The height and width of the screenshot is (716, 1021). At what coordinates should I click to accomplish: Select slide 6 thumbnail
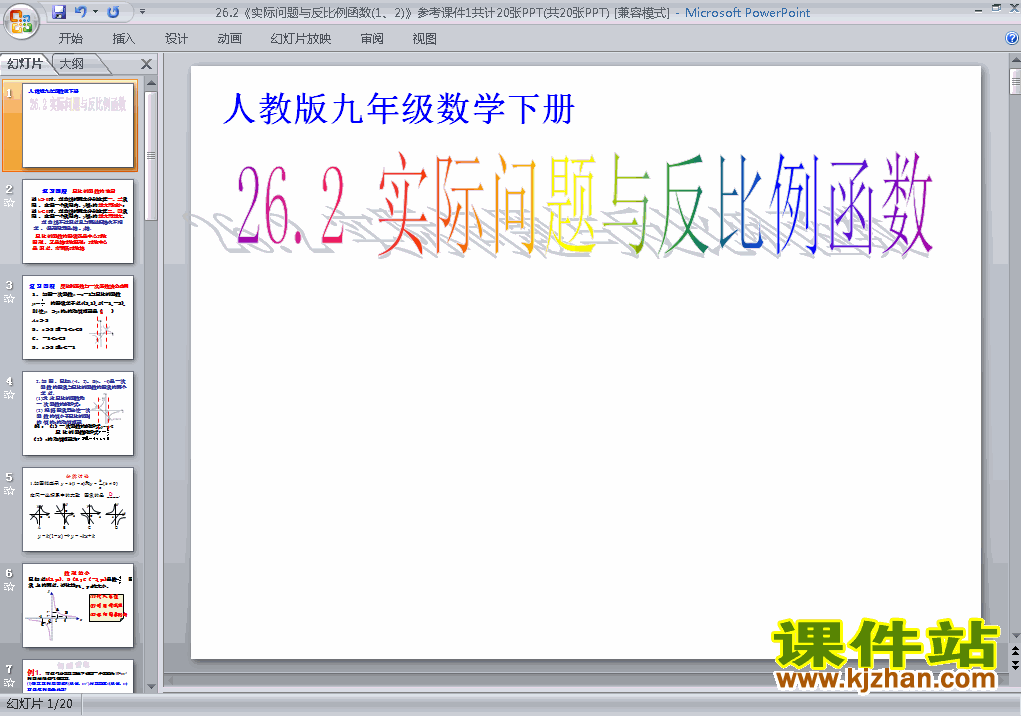[x=78, y=605]
